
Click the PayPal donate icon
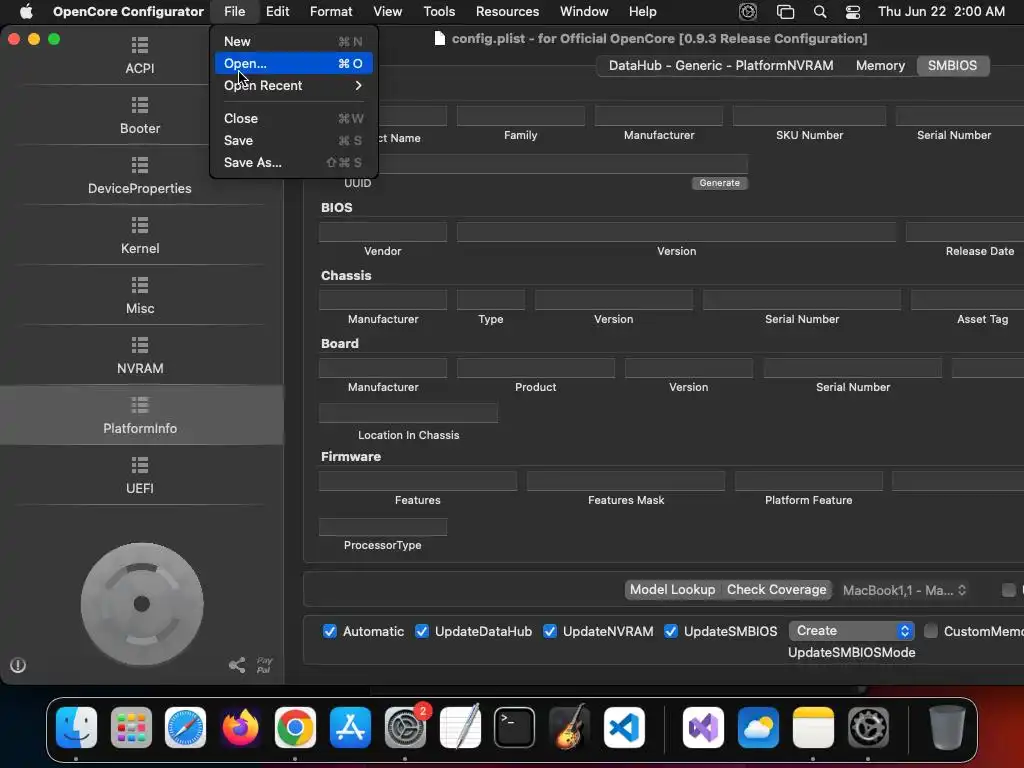point(264,665)
